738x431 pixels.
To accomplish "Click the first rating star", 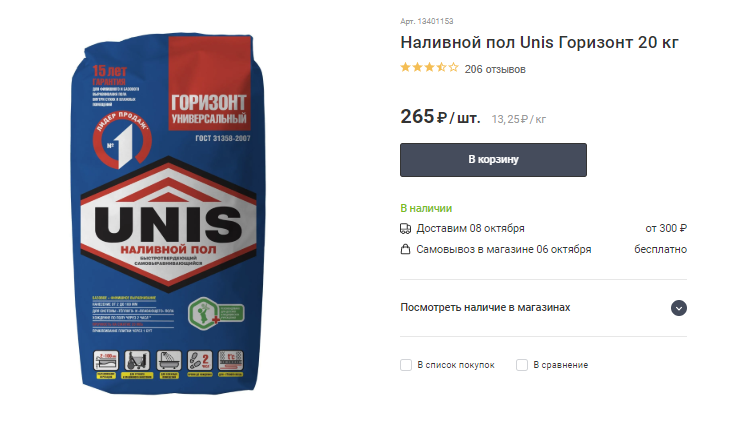I will point(405,67).
